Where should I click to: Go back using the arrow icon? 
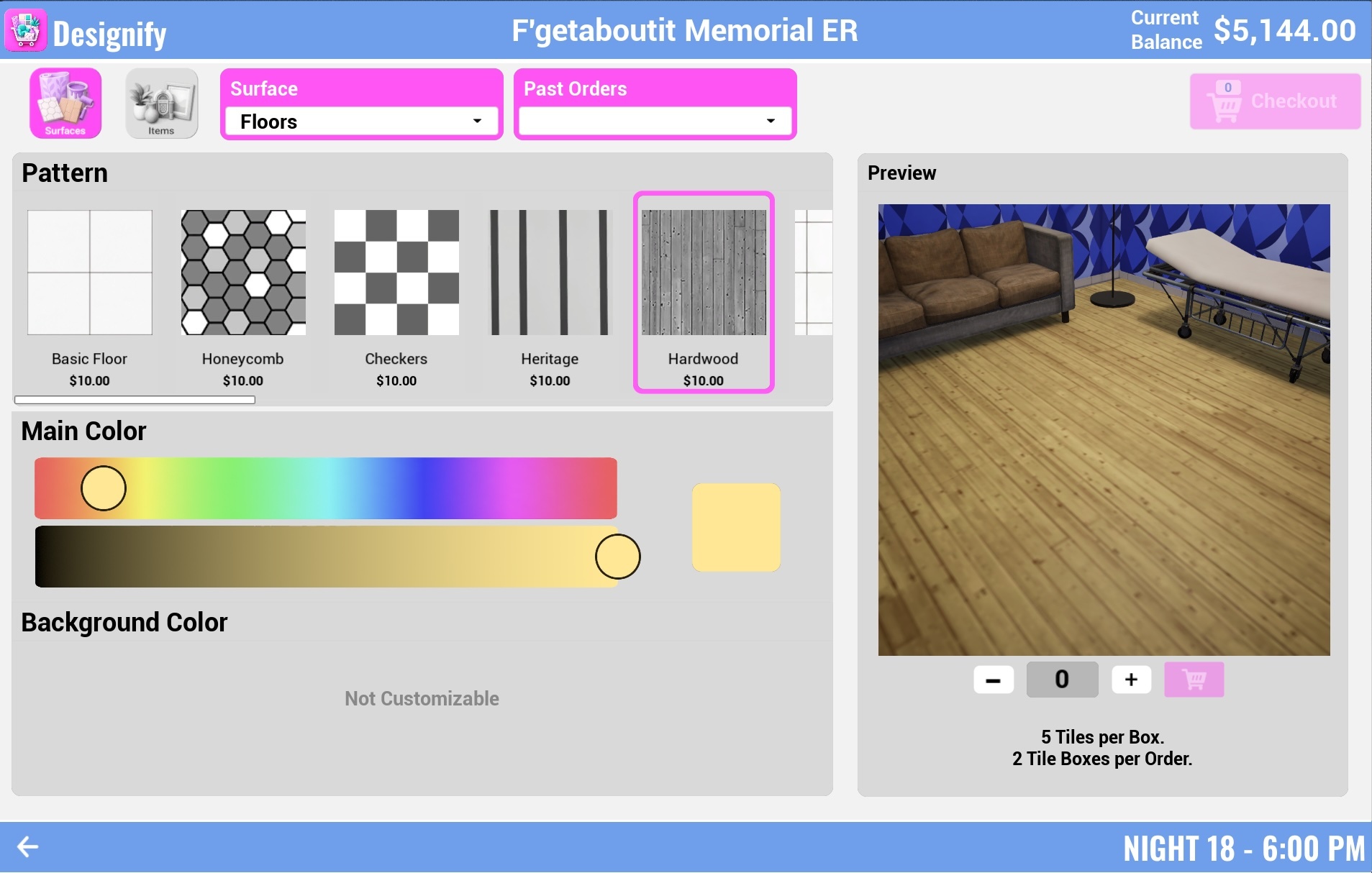(27, 847)
